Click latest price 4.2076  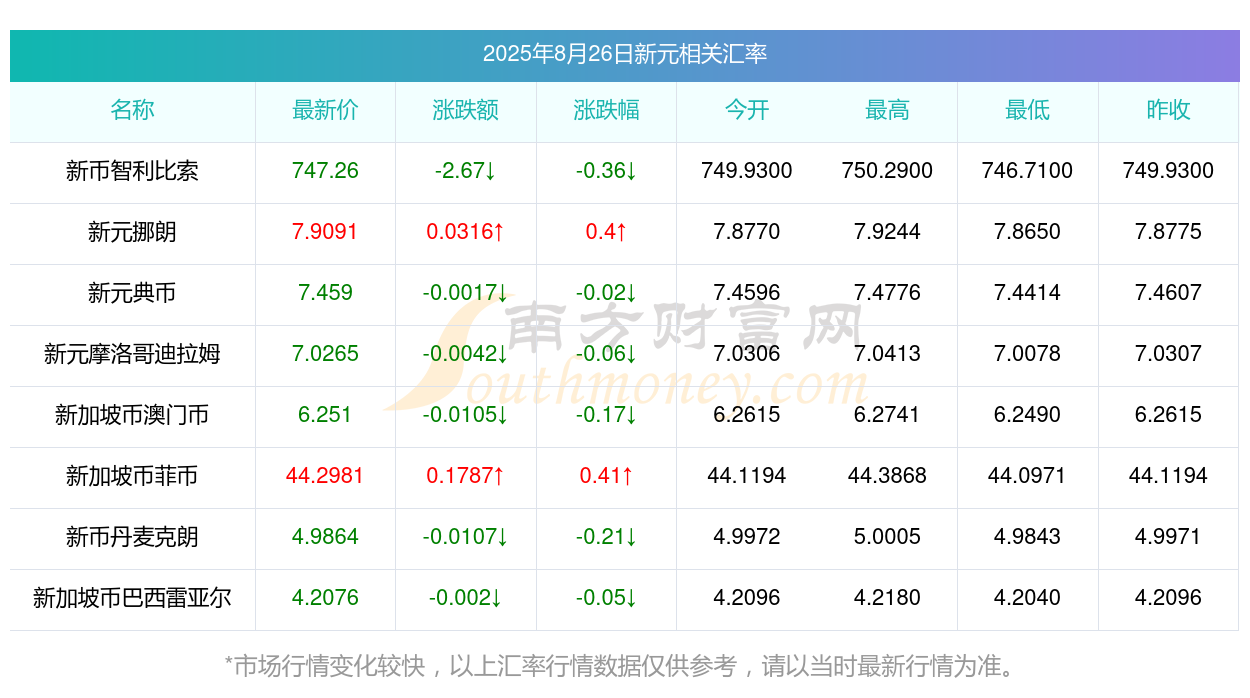[x=325, y=598]
